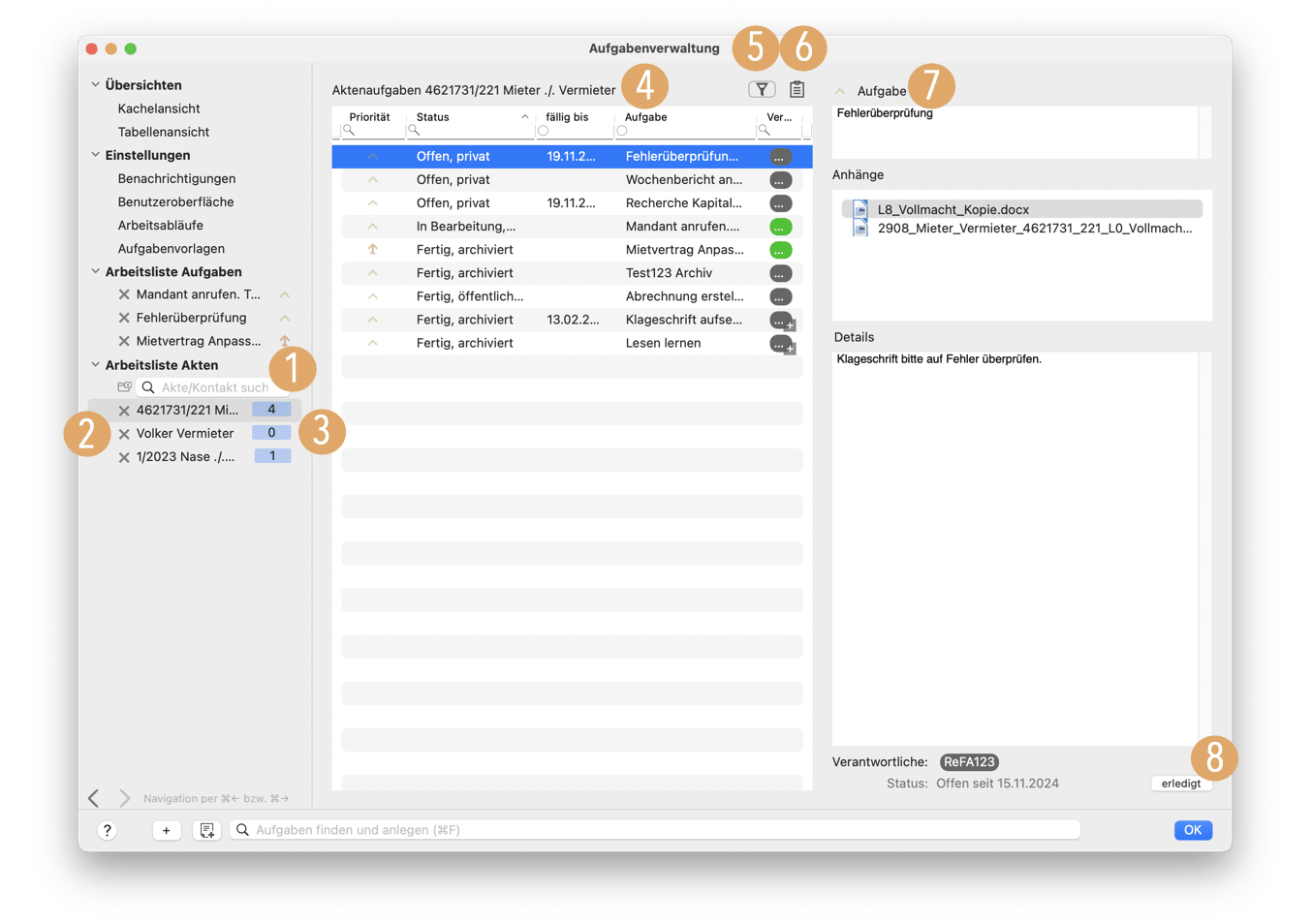The width and height of the screenshot is (1312, 924).
Task: Click the ReFA123 responsible tag
Action: pyautogui.click(x=969, y=762)
